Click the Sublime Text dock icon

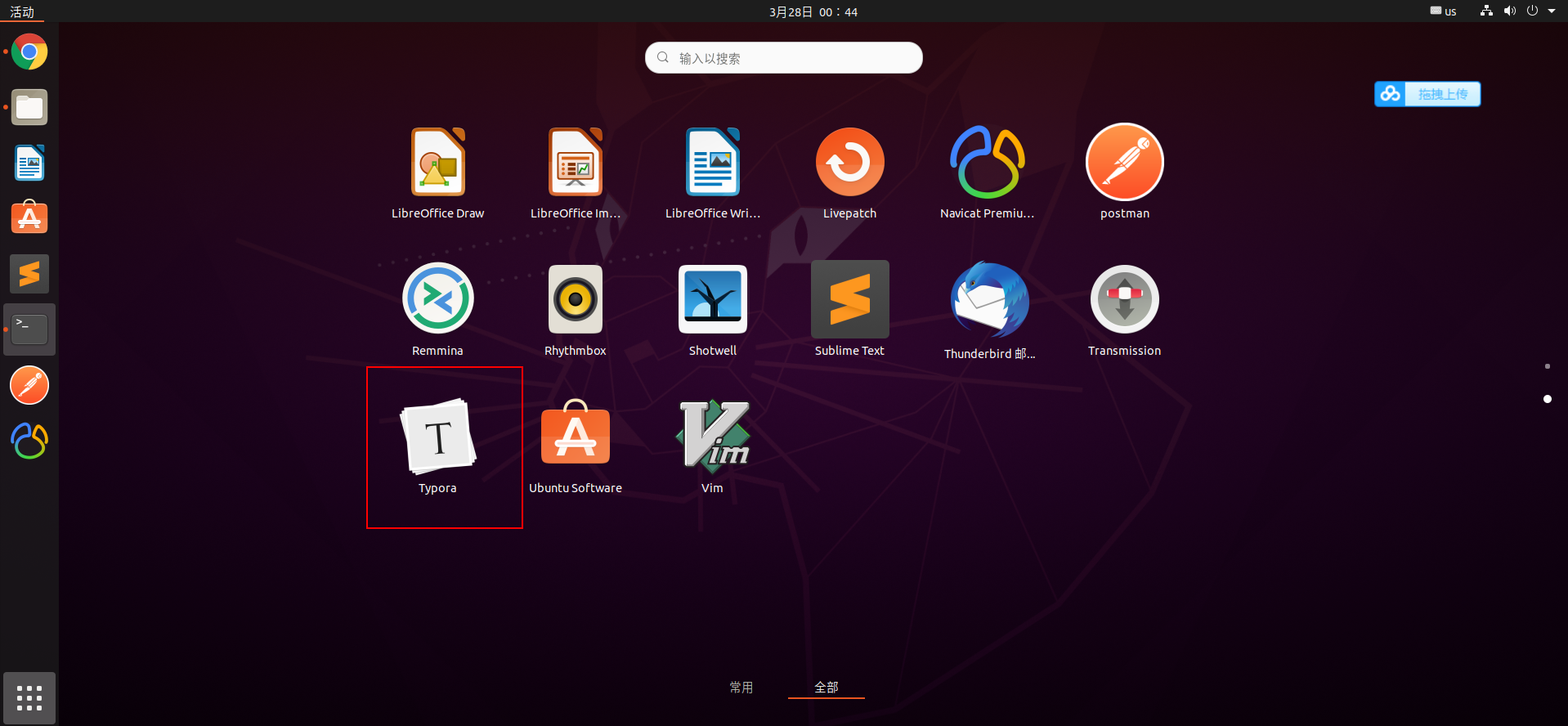point(29,274)
